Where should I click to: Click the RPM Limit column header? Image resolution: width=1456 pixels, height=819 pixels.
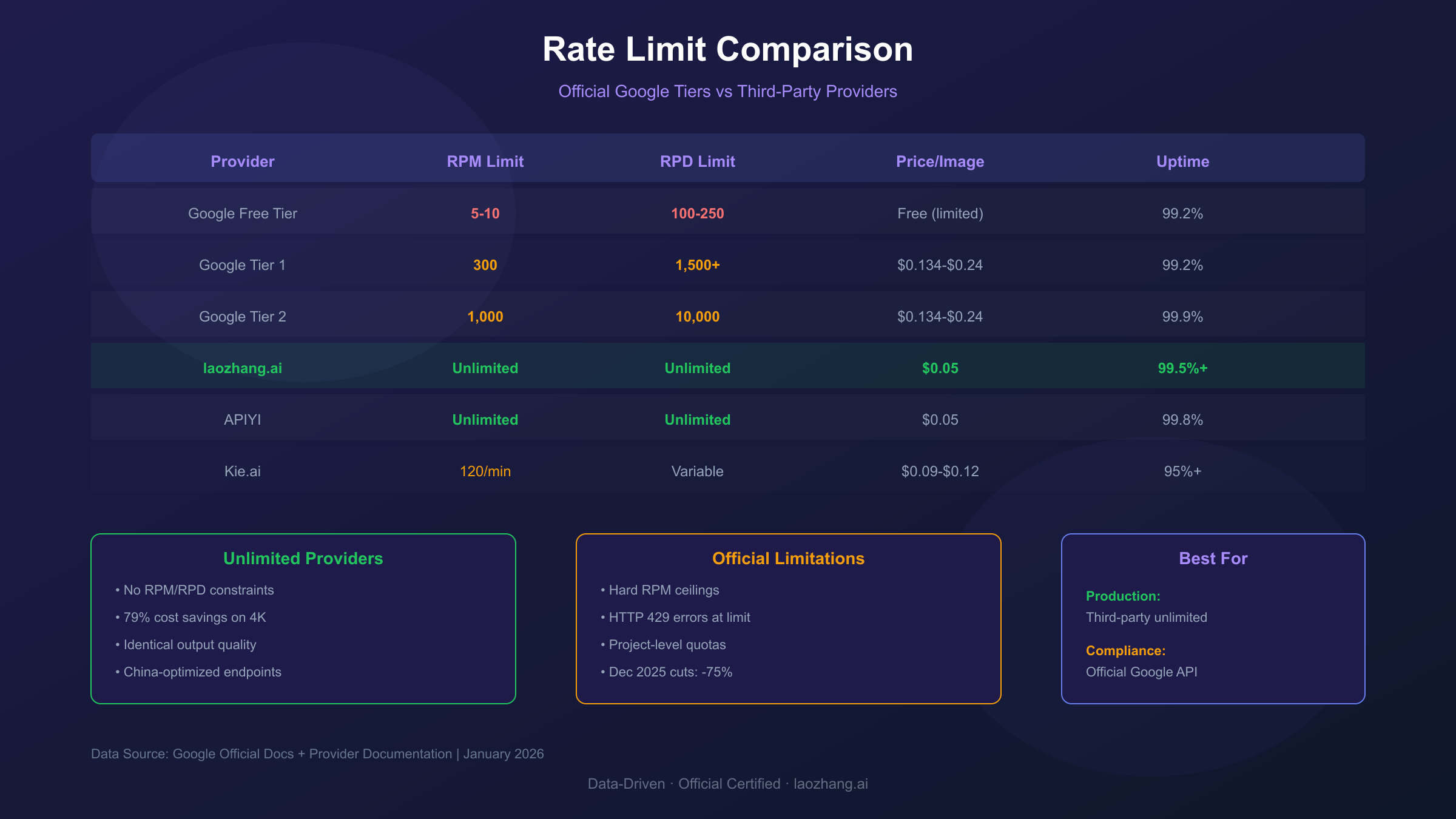(485, 161)
